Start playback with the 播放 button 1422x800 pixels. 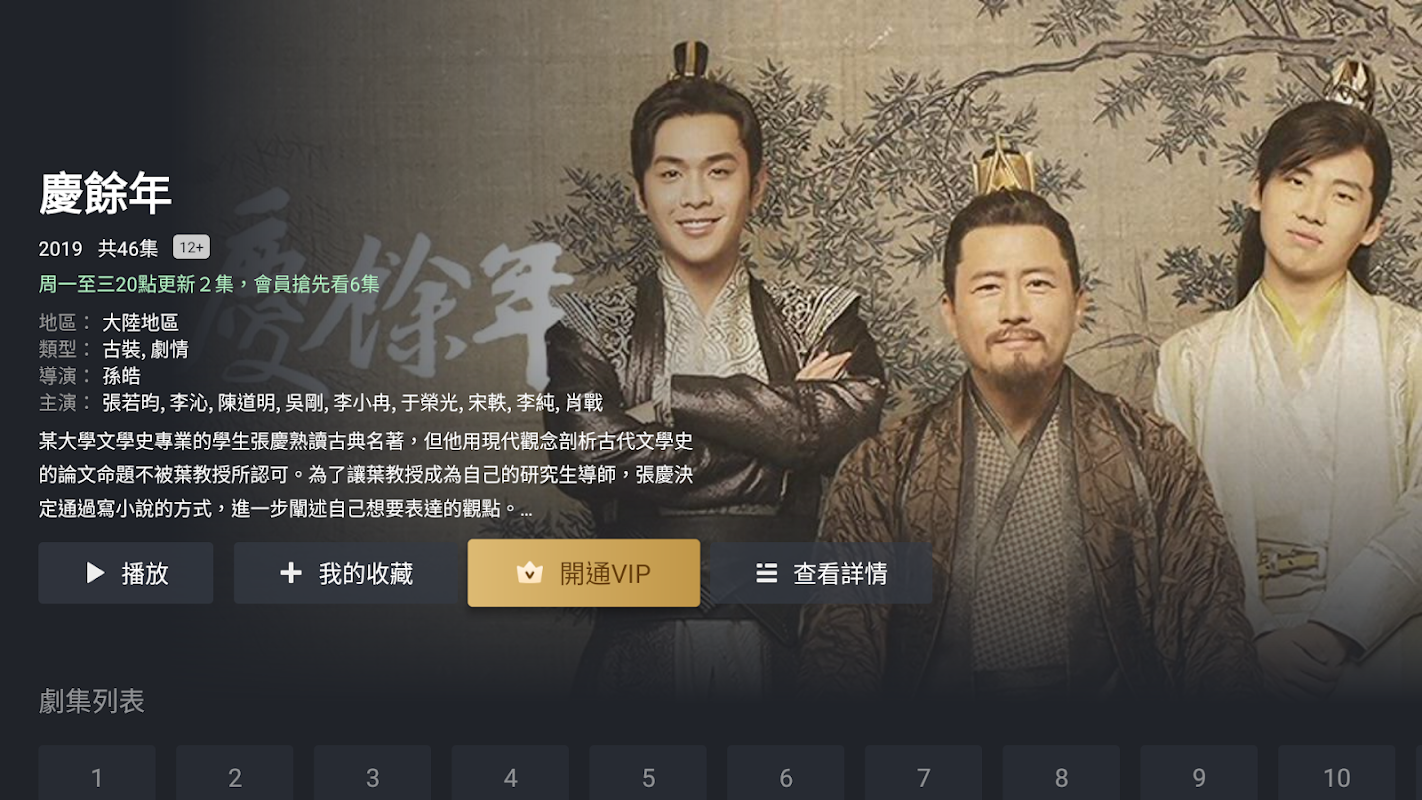coord(126,573)
